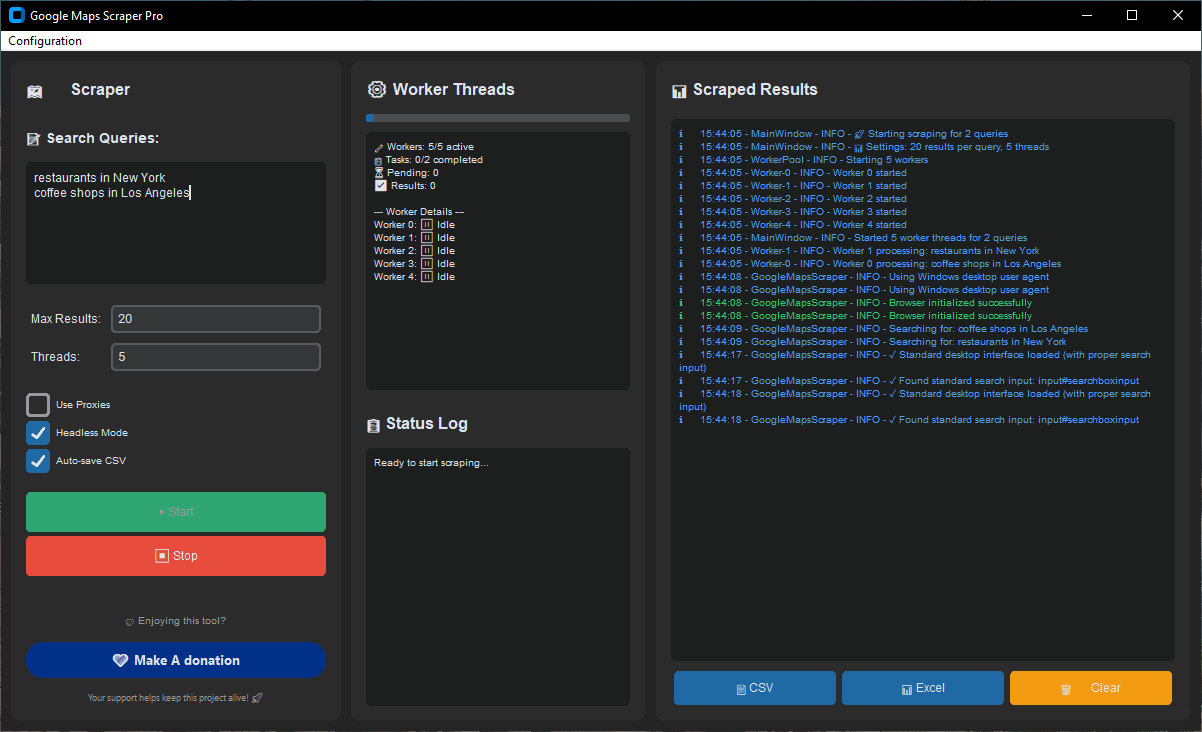Click the orange Clear button
1202x732 pixels.
pos(1090,688)
